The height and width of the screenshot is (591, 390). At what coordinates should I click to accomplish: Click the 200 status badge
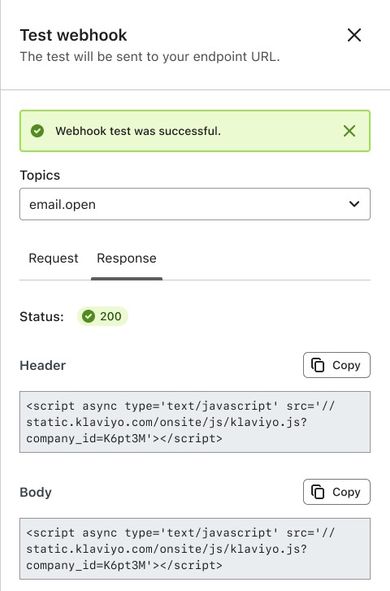point(102,316)
